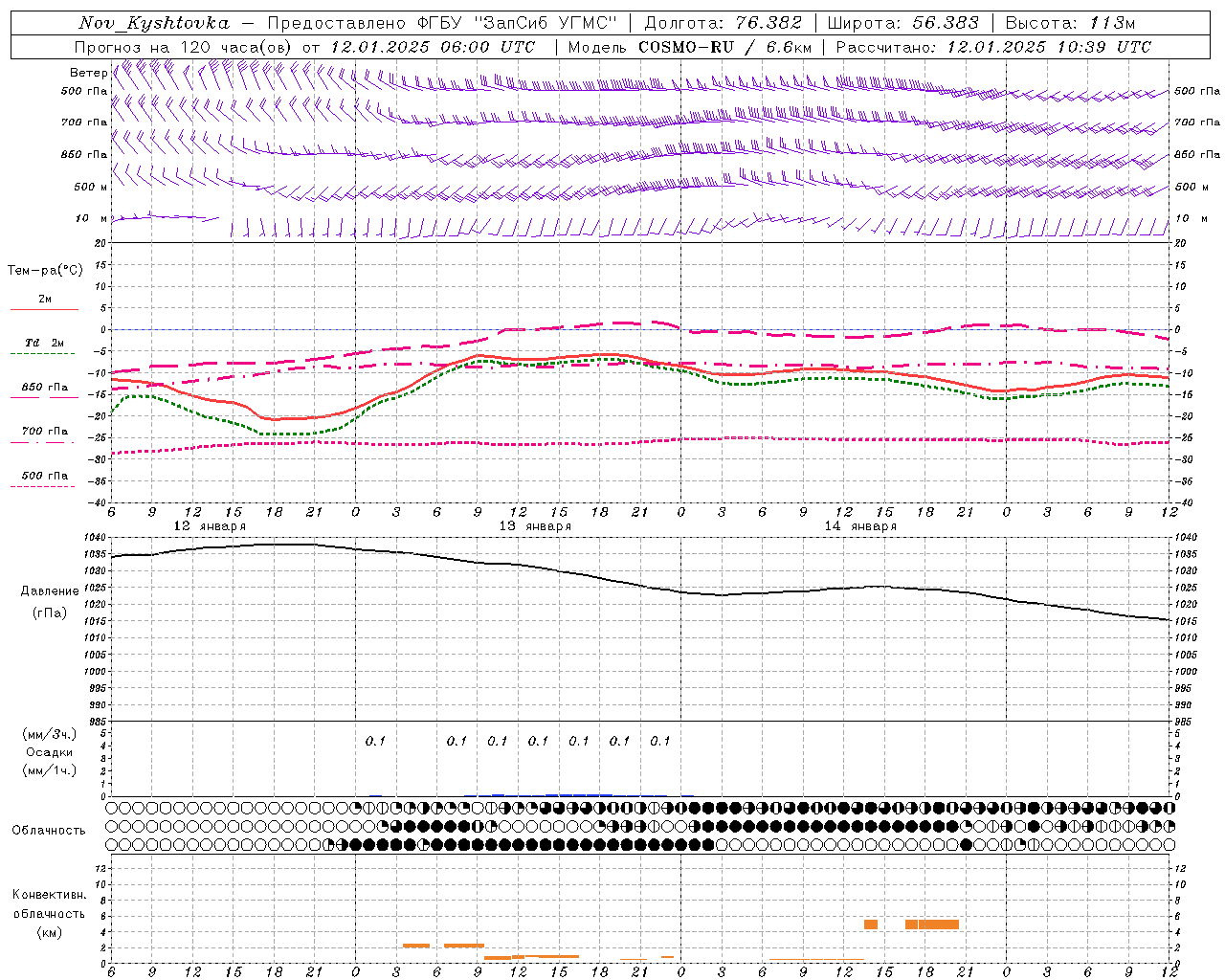
Task: Click the first 0.1 precipitation value
Action: [375, 741]
